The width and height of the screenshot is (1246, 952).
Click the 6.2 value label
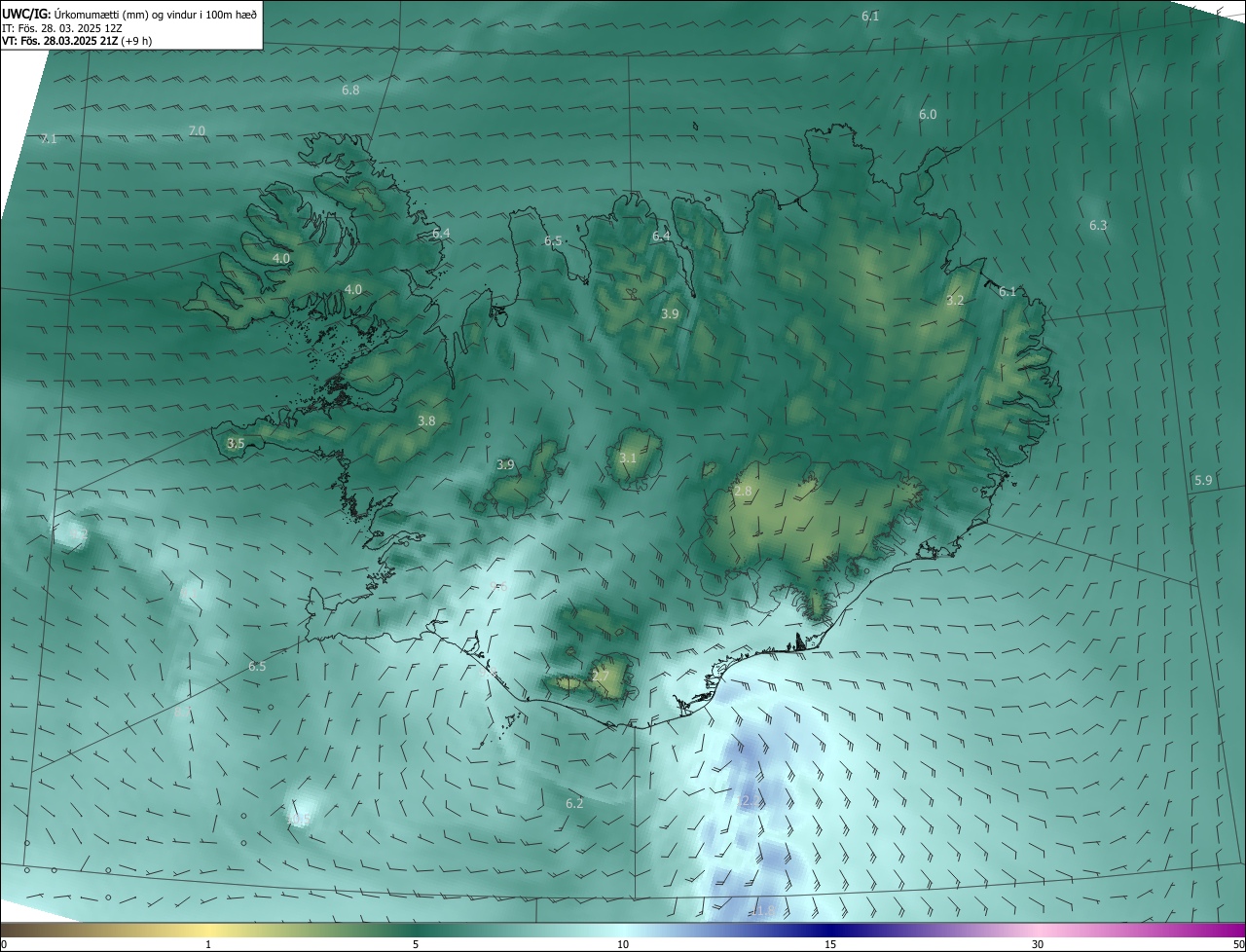click(574, 803)
